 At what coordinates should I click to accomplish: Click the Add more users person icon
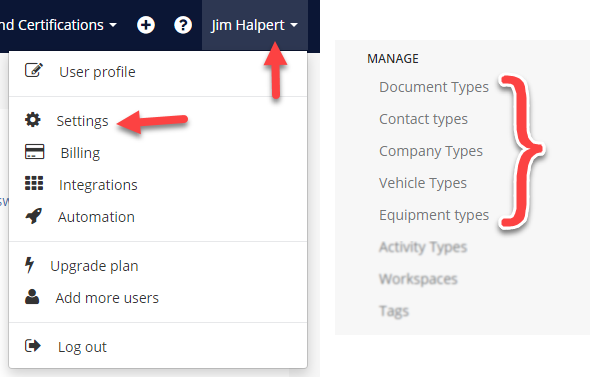pyautogui.click(x=32, y=296)
